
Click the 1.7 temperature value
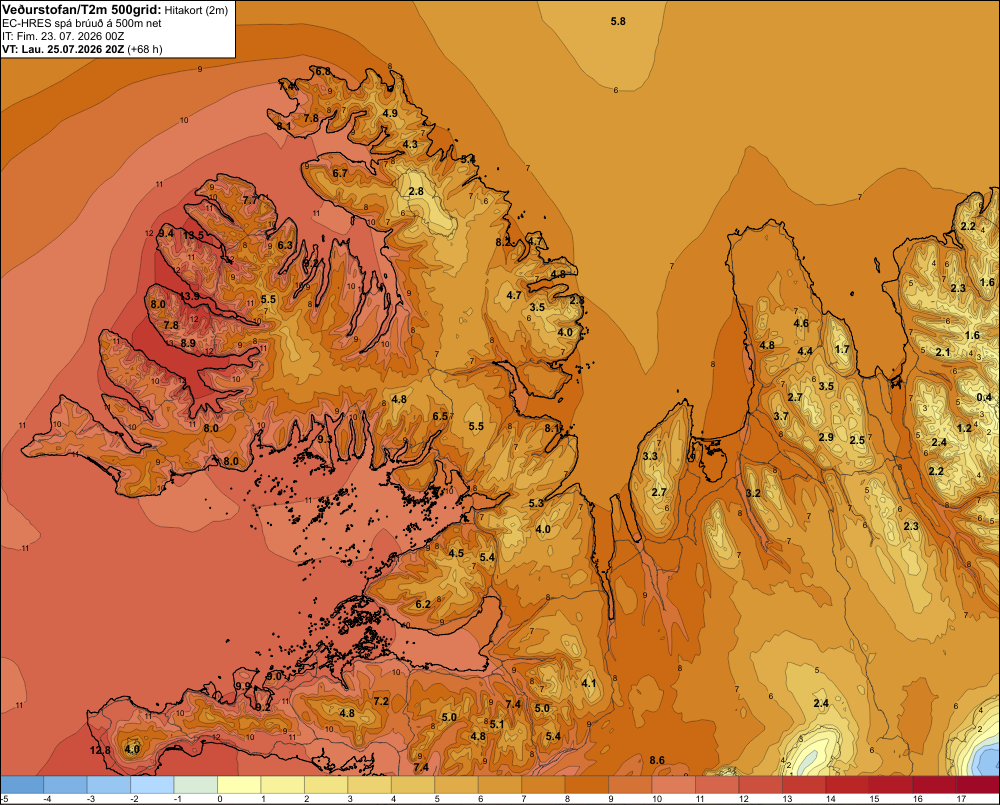842,349
